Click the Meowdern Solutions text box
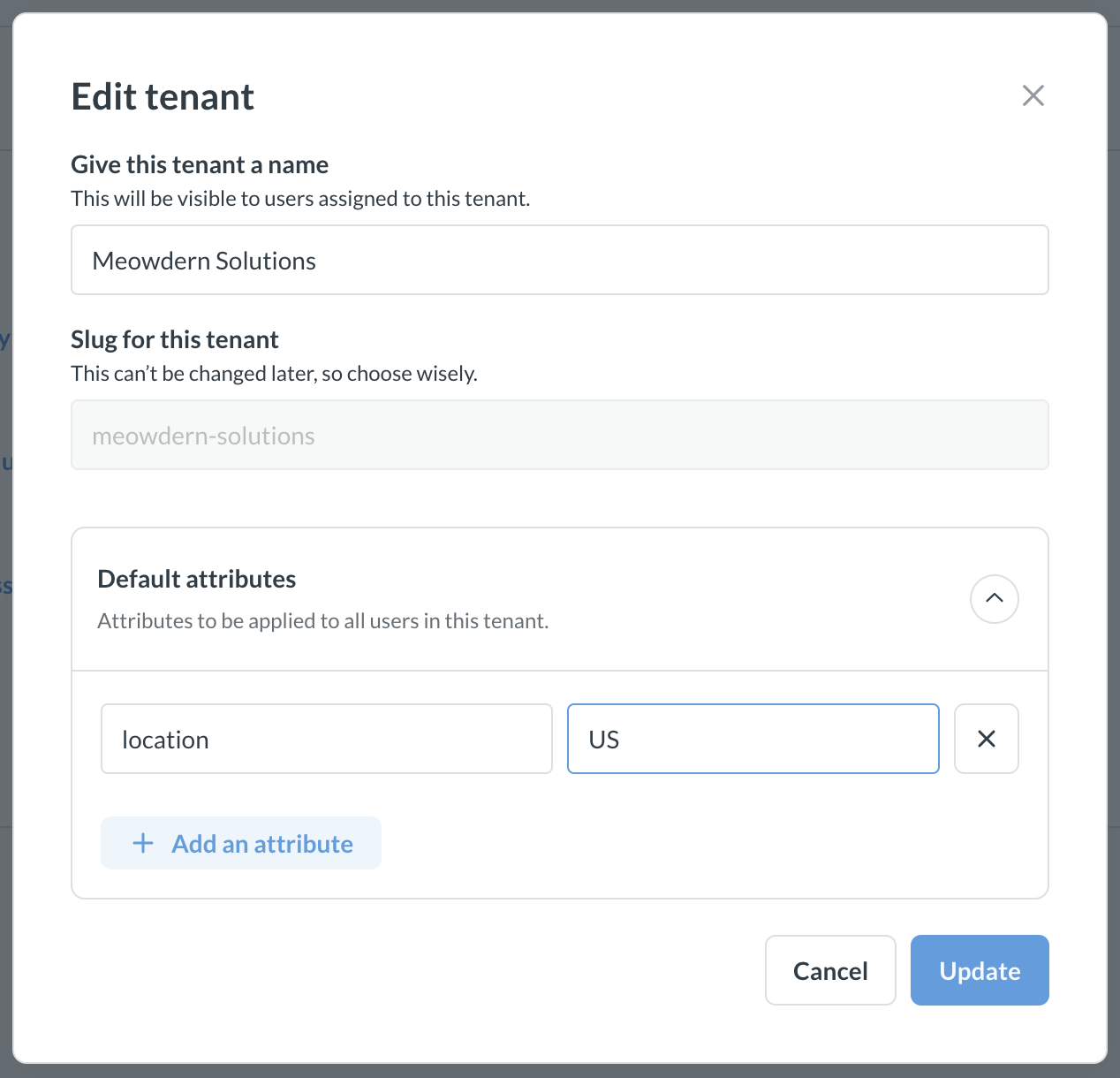 click(559, 260)
